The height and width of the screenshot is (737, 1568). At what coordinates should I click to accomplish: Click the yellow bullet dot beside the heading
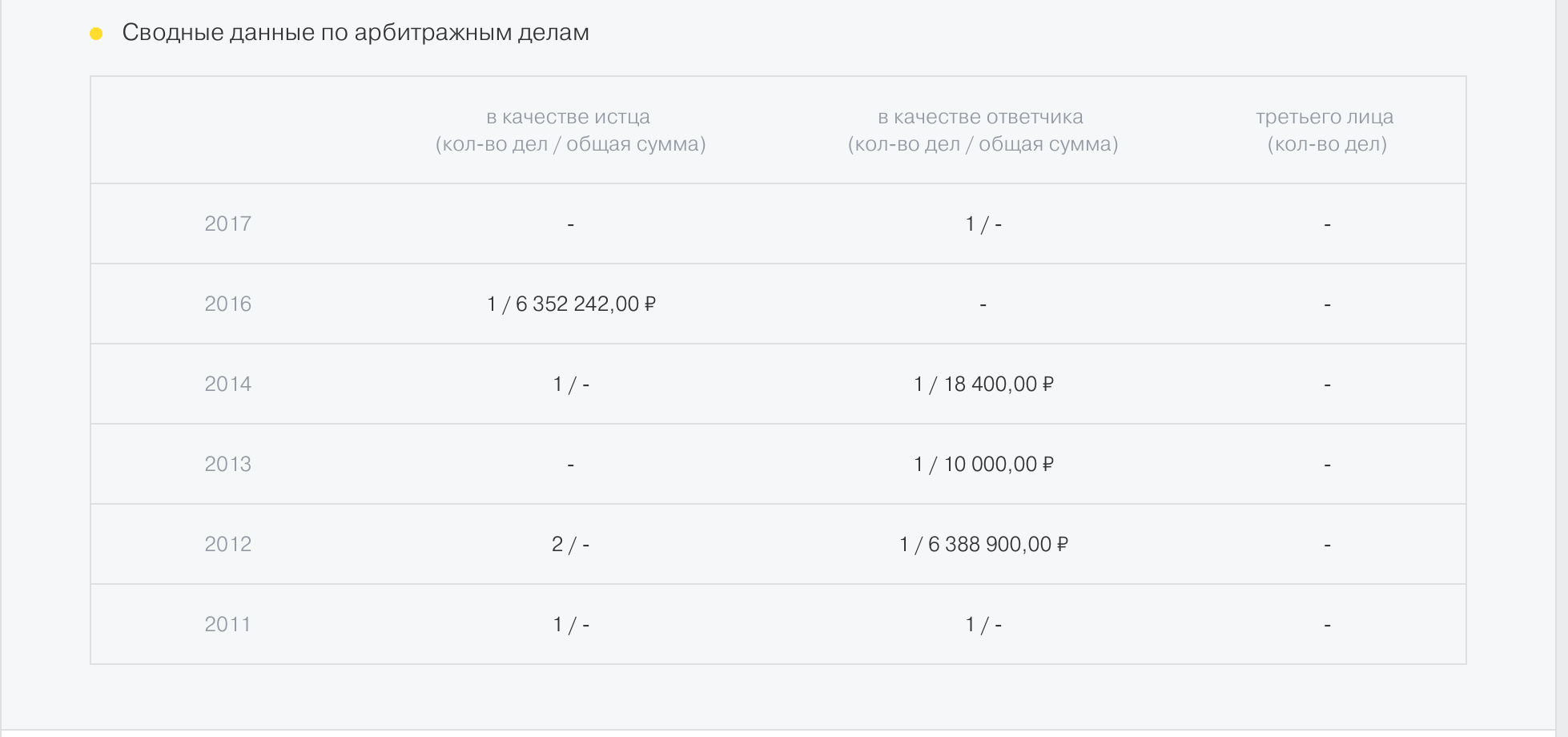[96, 34]
